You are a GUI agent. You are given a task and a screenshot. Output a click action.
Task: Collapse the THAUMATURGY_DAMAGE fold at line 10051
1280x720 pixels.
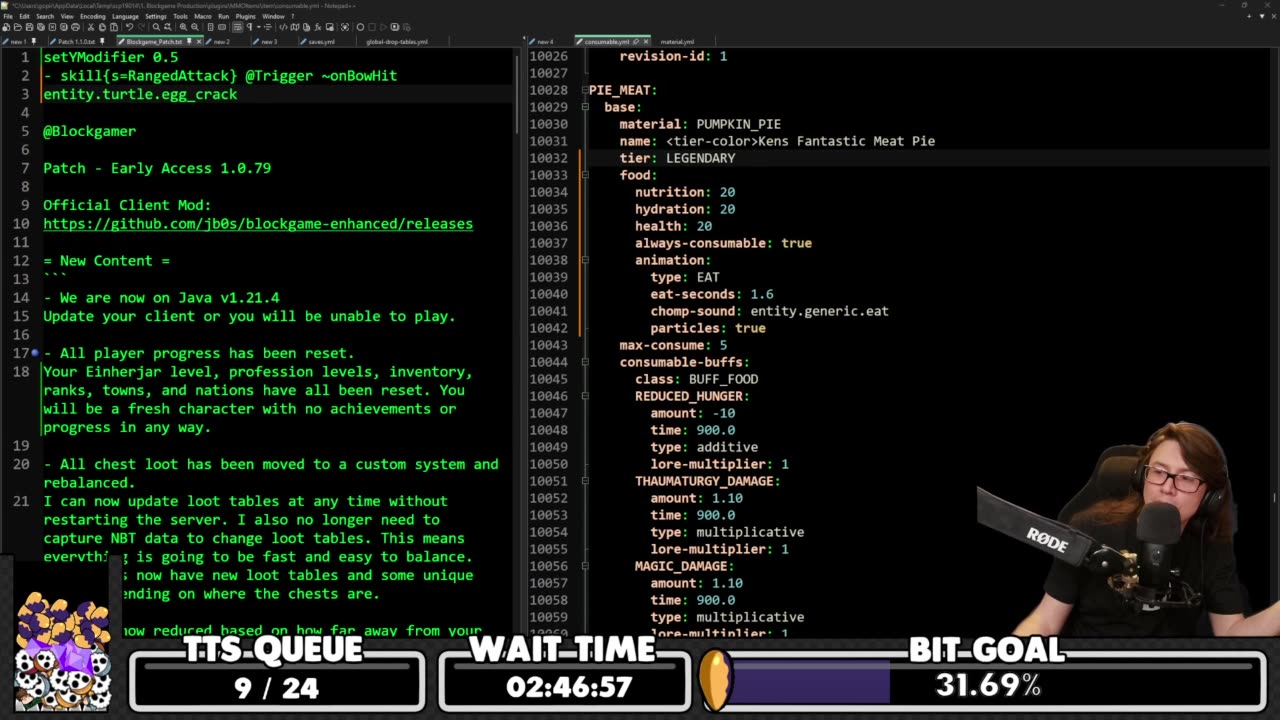(584, 481)
